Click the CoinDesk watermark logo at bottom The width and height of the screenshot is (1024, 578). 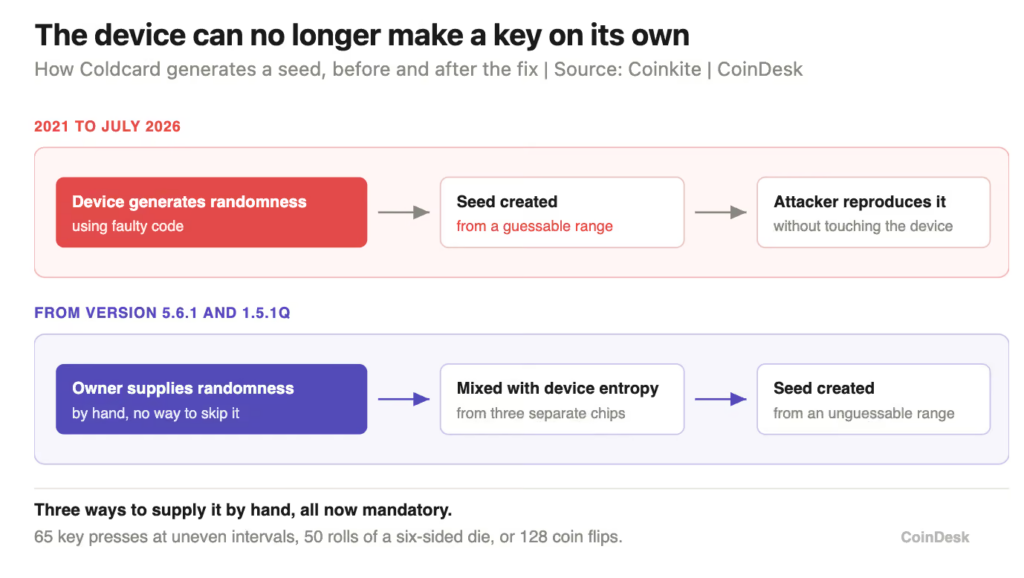(x=935, y=537)
